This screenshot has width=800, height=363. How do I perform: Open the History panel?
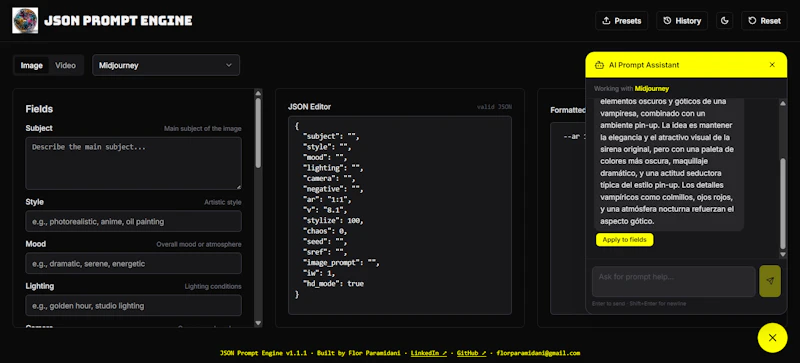pos(682,21)
